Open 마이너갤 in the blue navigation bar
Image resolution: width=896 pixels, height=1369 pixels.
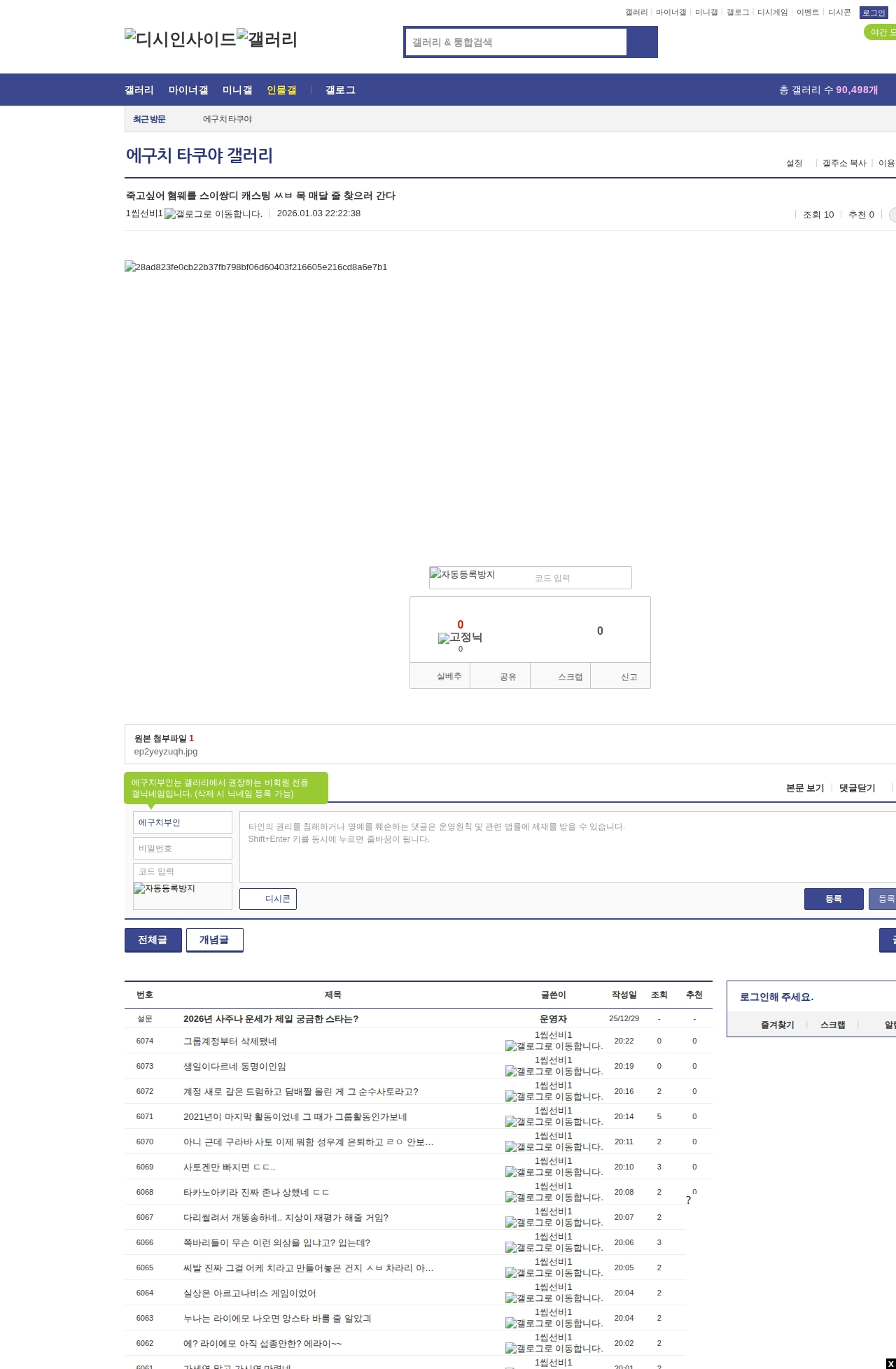pos(188,90)
